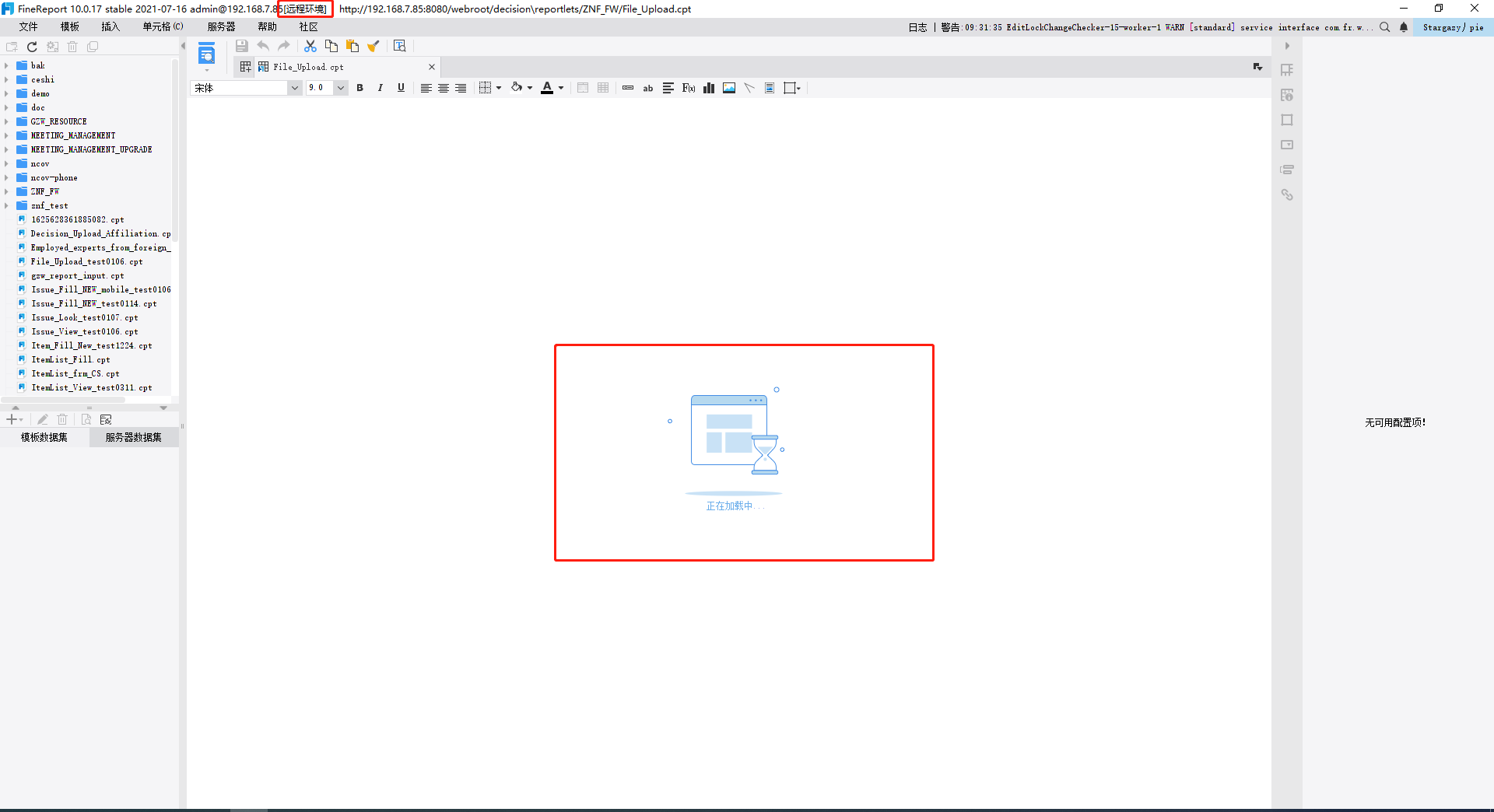This screenshot has height=812, width=1494.
Task: Open the 帮助 menu
Action: (x=267, y=27)
